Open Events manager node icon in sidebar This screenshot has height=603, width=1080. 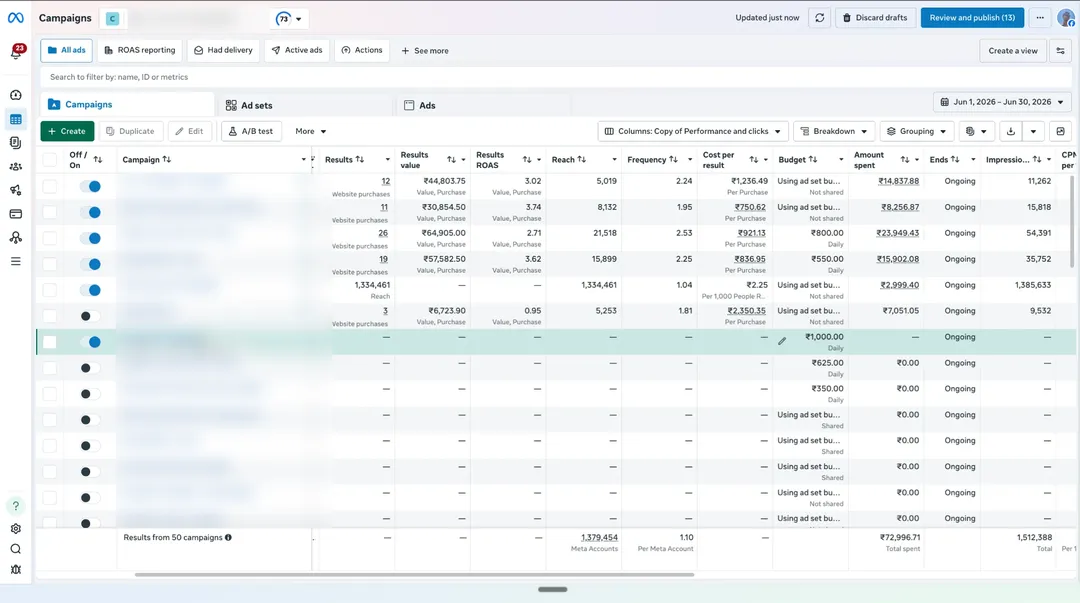coord(16,238)
